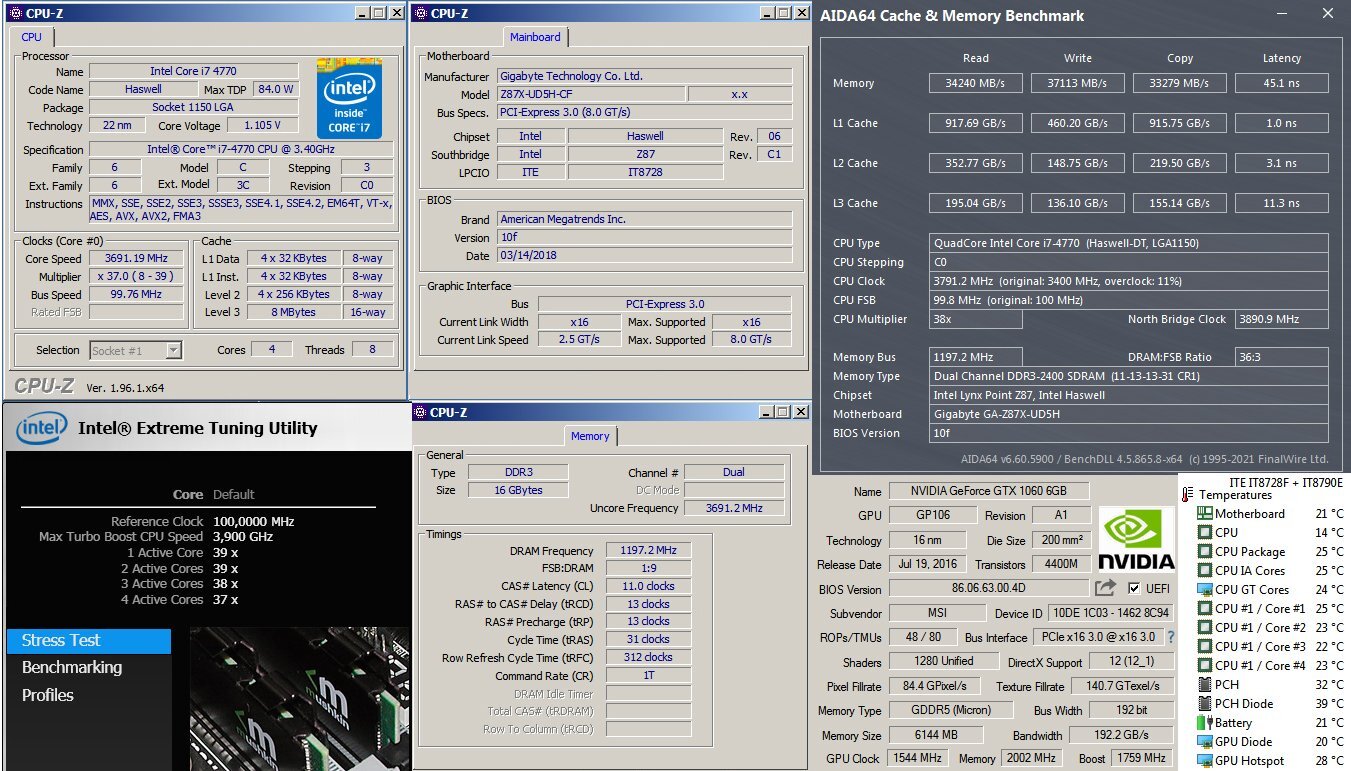Click the DRAM Frequency 1197.2 MHz value
This screenshot has height=771, width=1351.
[647, 551]
